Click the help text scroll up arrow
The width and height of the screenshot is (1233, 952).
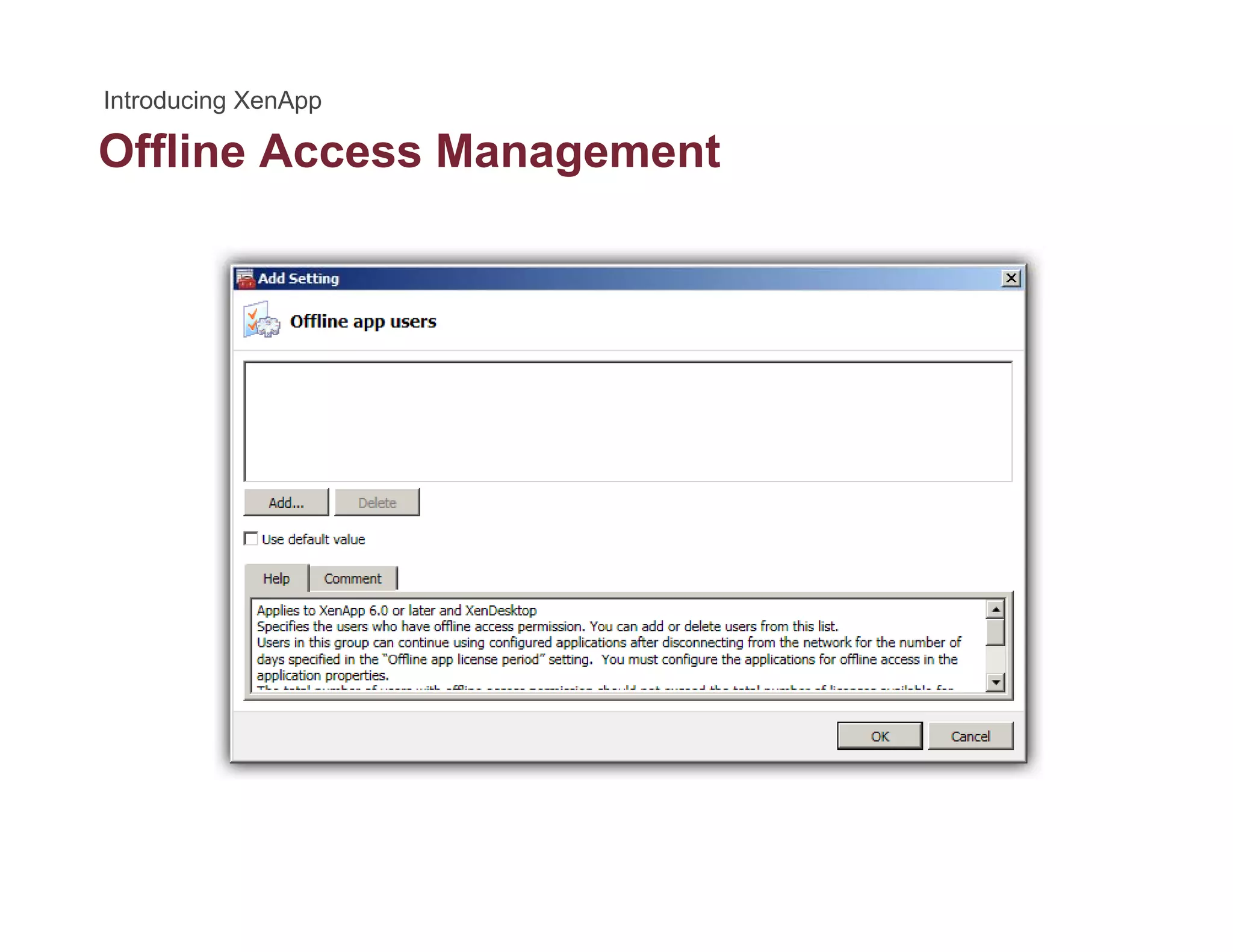(996, 610)
